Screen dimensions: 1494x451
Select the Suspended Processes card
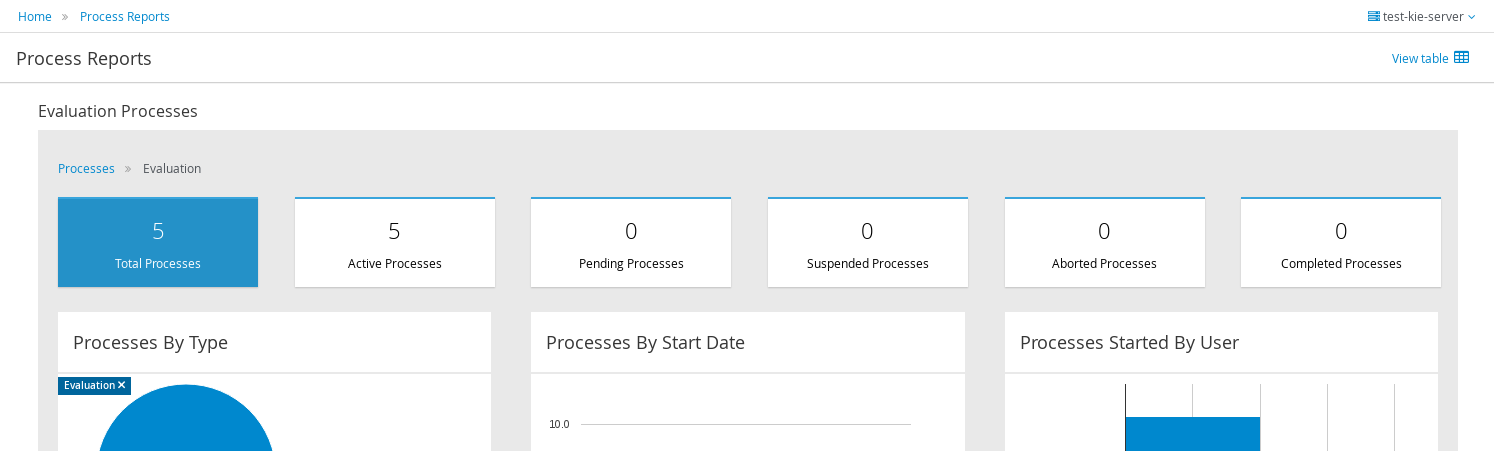[x=867, y=243]
